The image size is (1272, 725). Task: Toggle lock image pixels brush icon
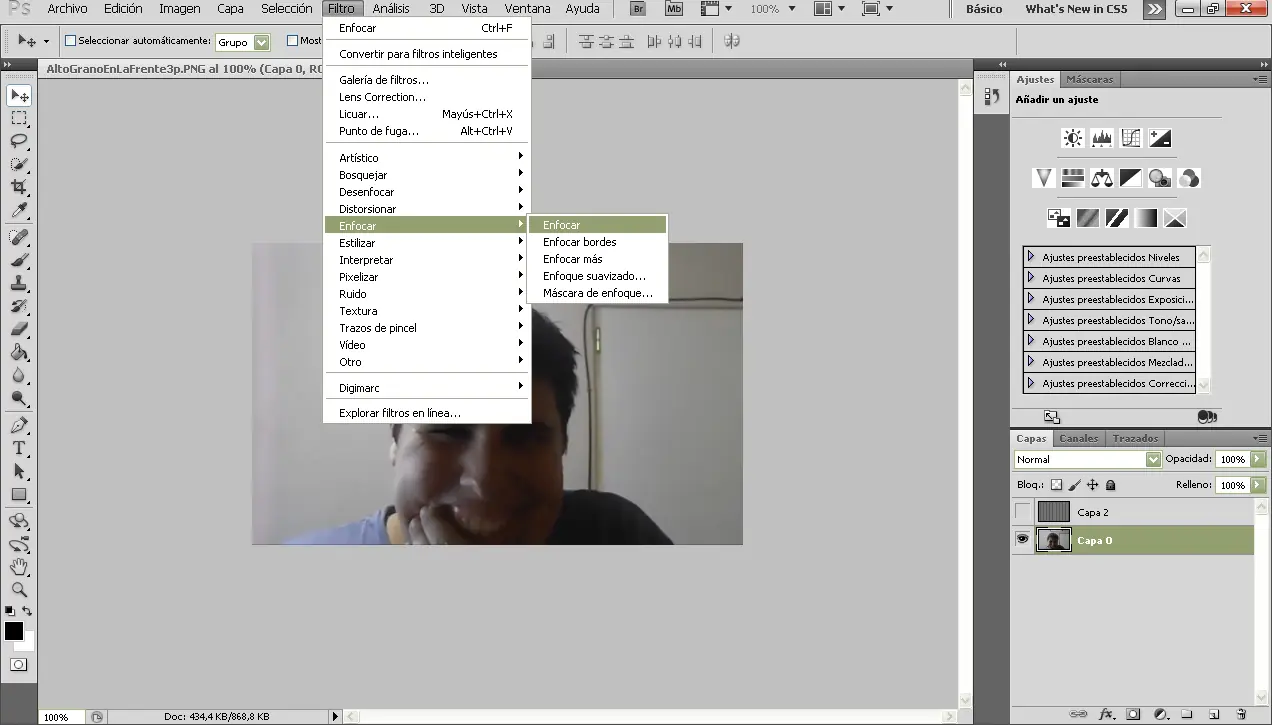(1075, 485)
